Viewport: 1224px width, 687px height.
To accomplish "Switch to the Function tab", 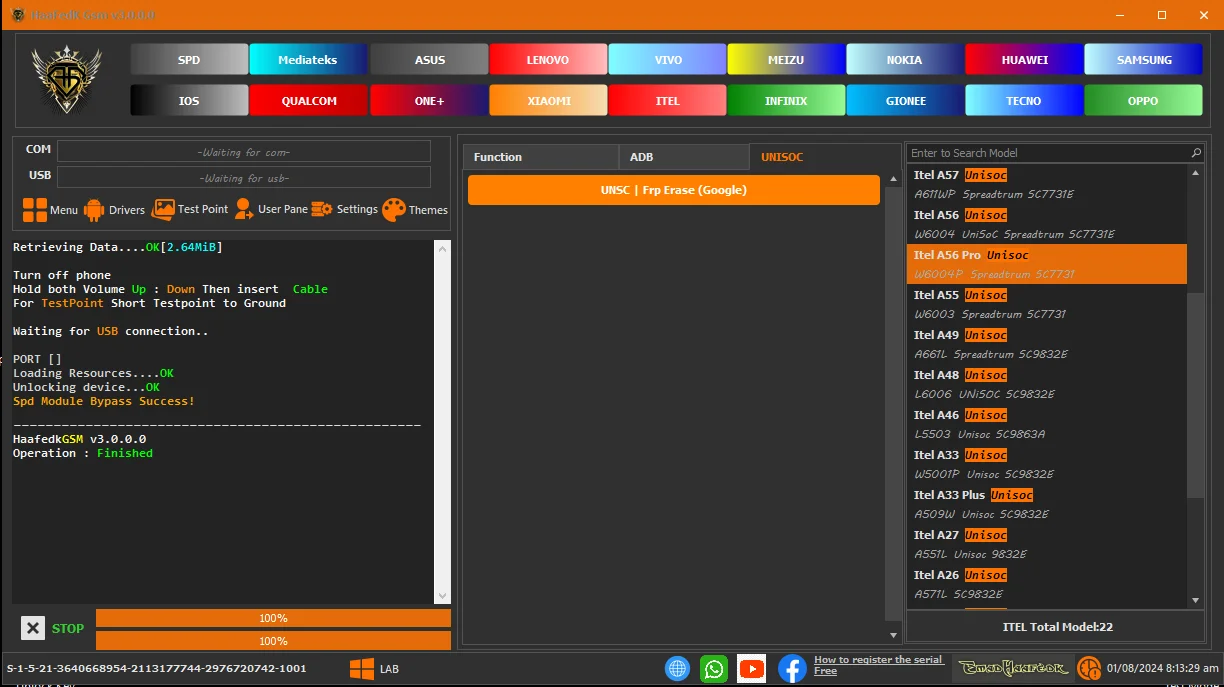I will (x=541, y=157).
